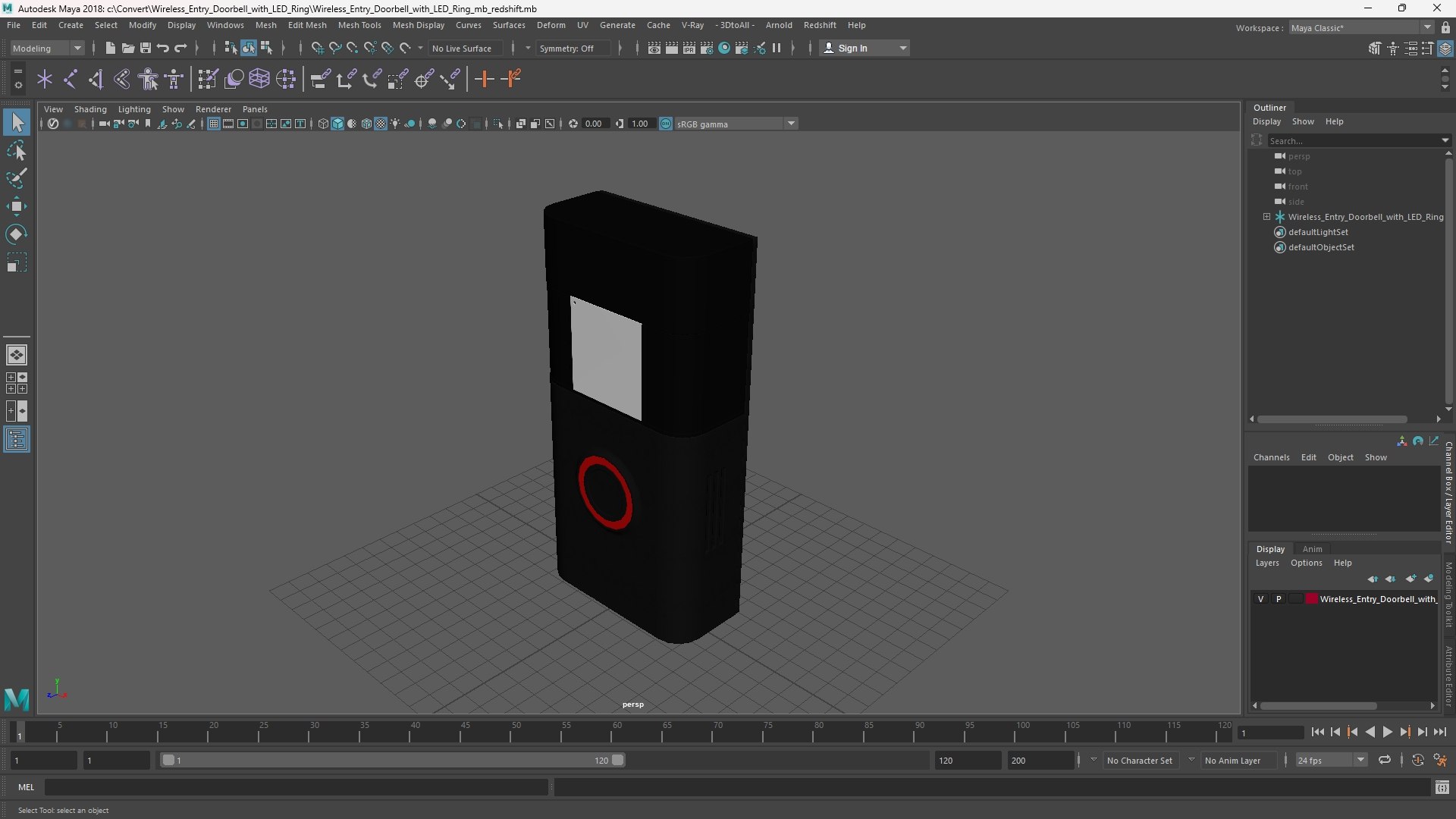Expand Wireless_Entry_Doorbell_with_LED_Ring node in Outliner
Screen dimensions: 1456x819
click(x=1266, y=217)
